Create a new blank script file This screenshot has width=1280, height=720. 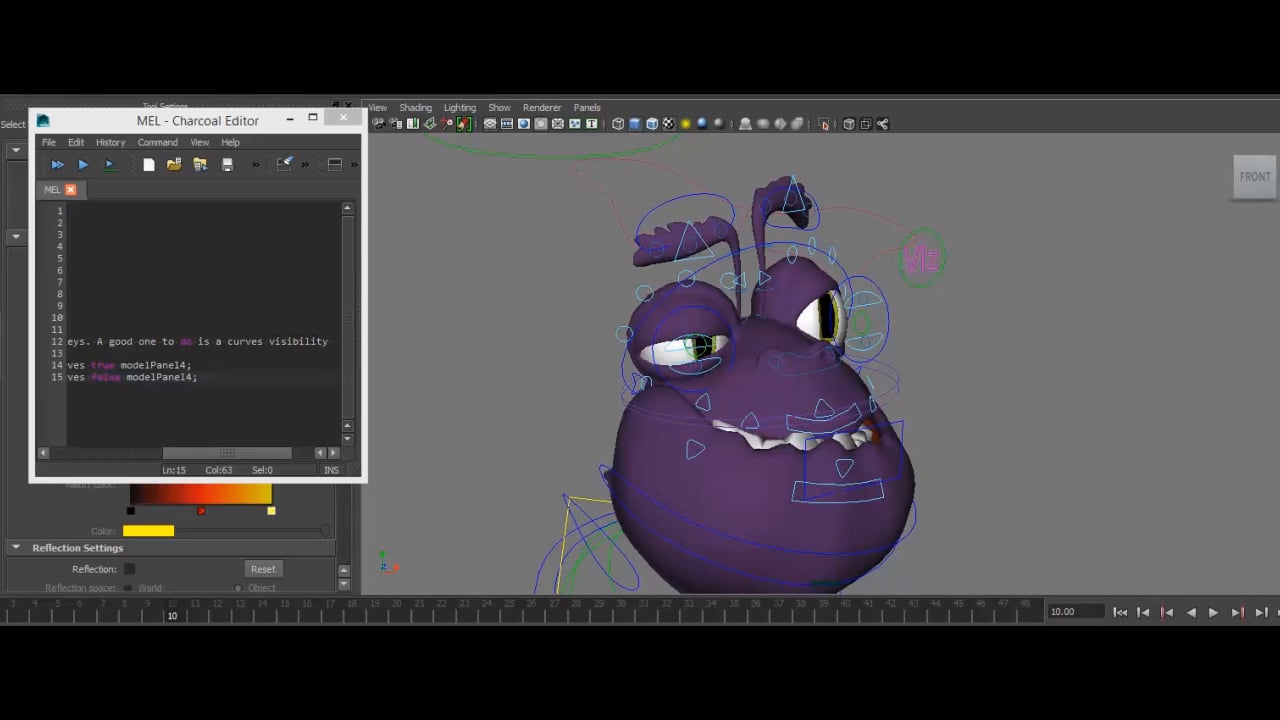coord(148,164)
